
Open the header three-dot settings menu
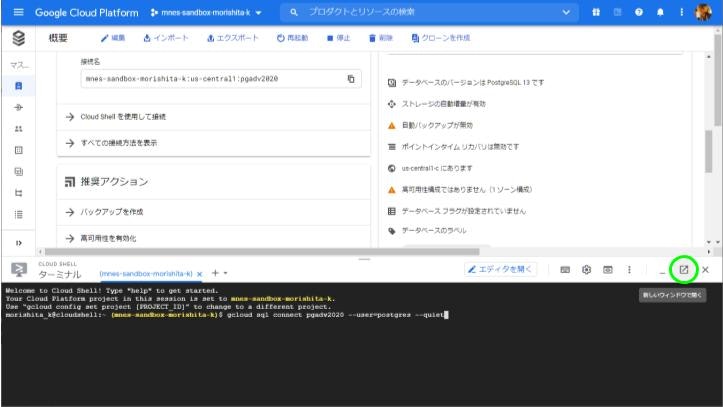682,12
